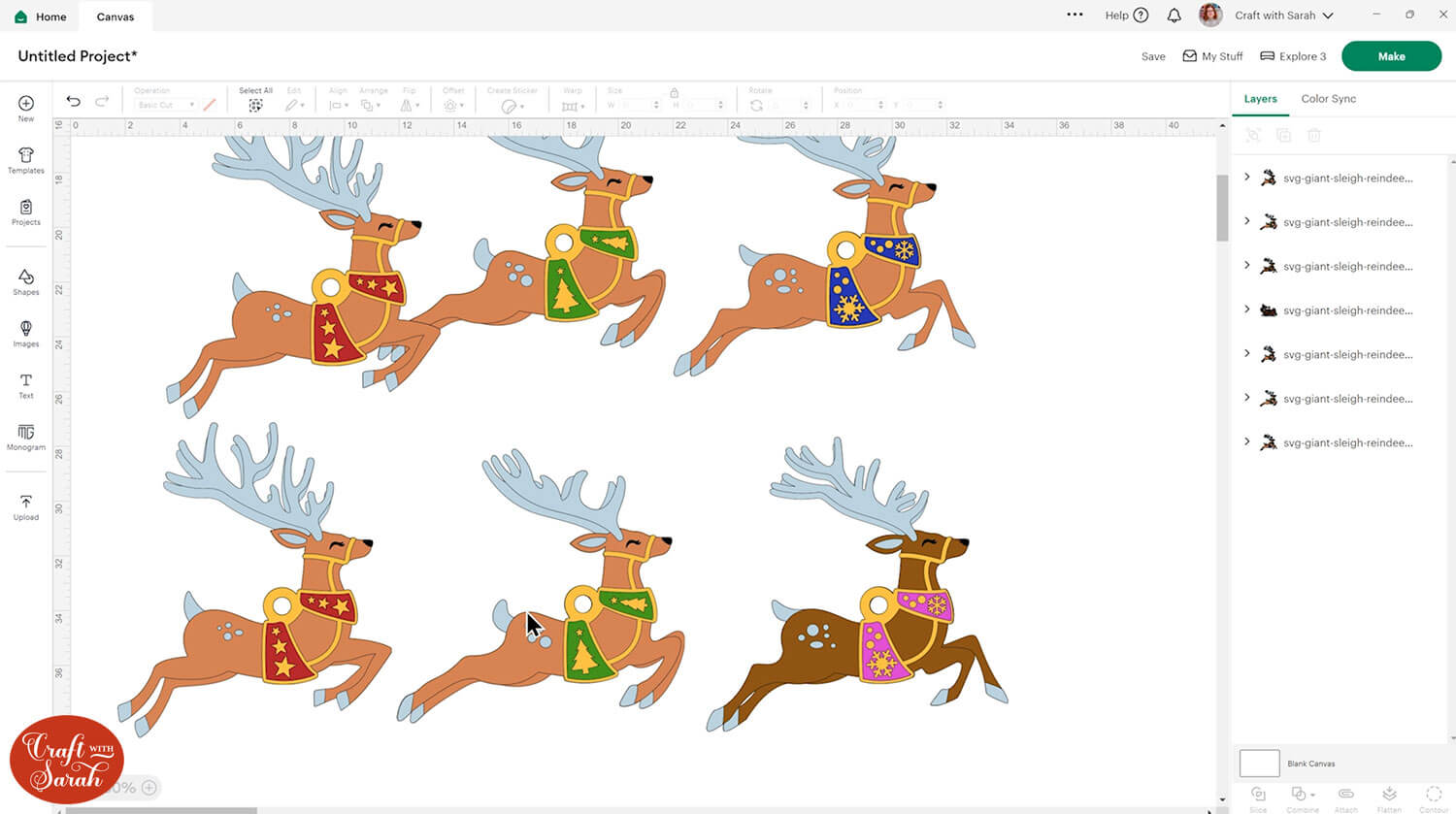Open the notifications bell
Viewport: 1456px width, 814px height.
1174,16
